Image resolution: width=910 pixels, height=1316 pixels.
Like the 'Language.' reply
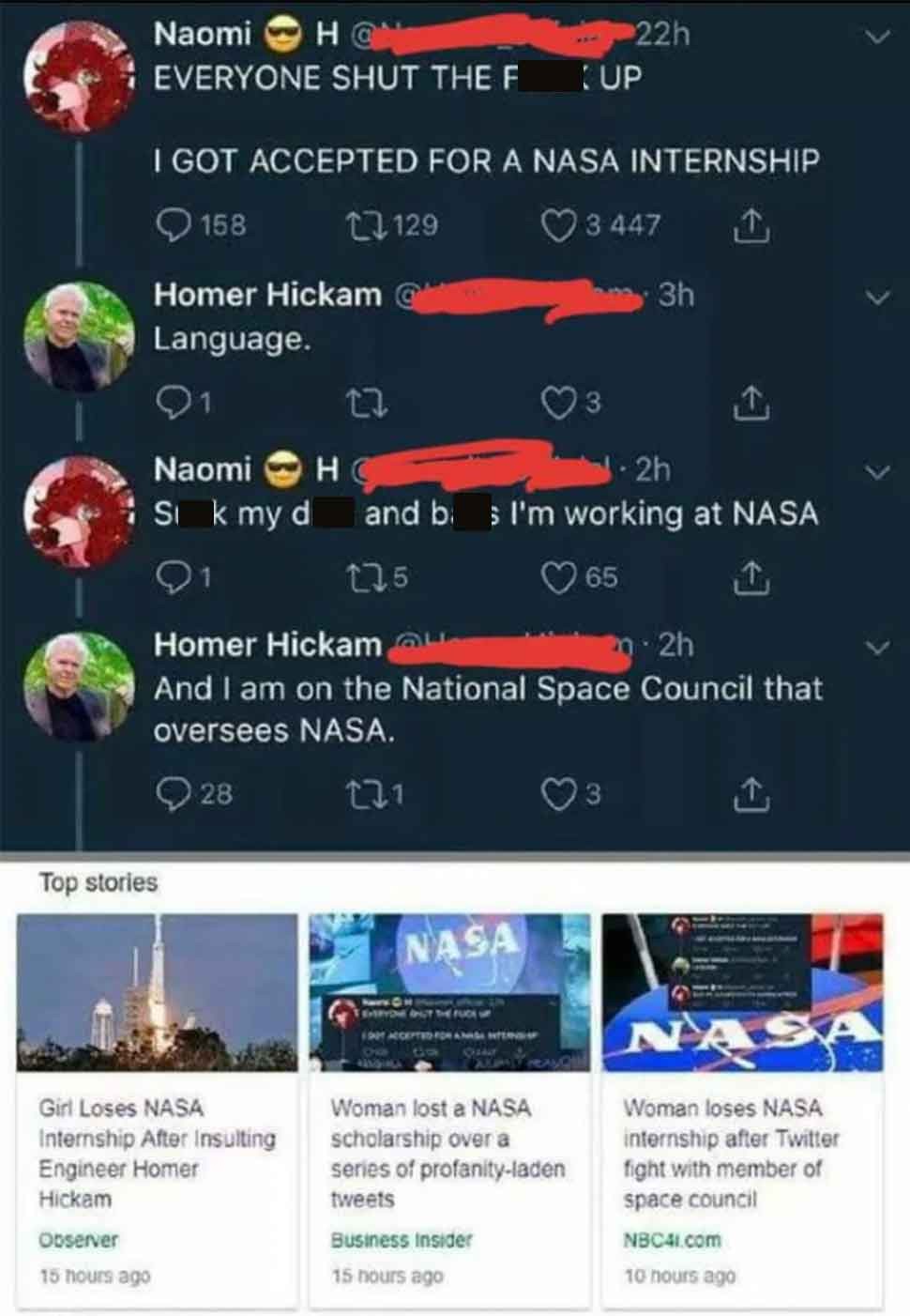pyautogui.click(x=558, y=403)
